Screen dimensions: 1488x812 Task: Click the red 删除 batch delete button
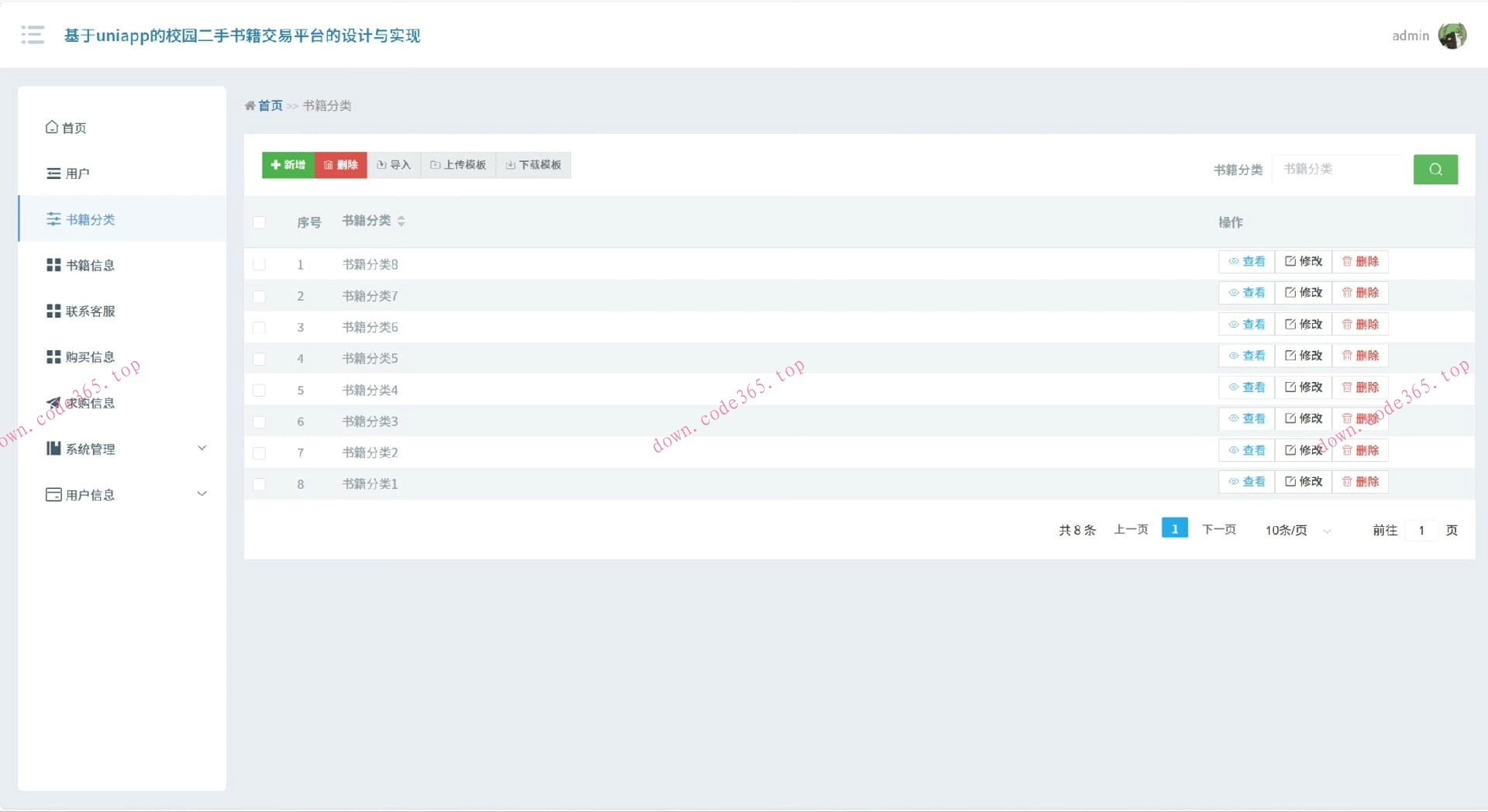point(341,165)
